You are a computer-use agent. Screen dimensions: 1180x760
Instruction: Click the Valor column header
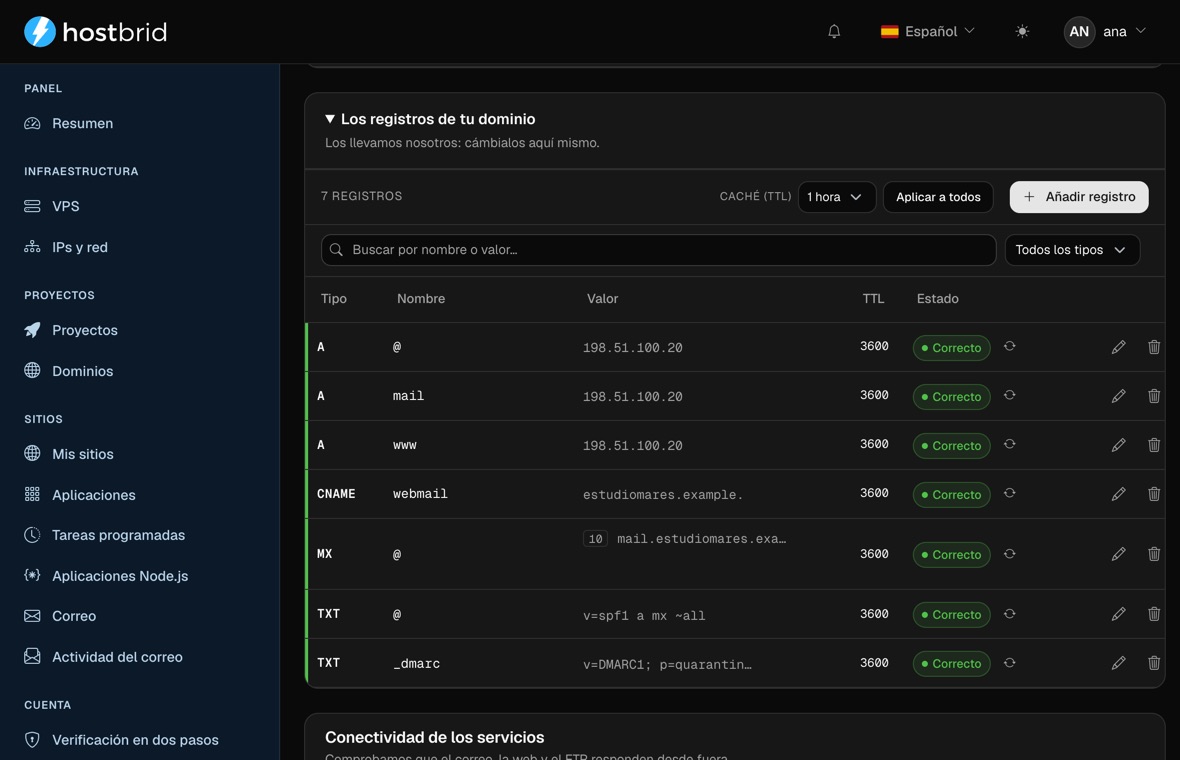(x=602, y=299)
